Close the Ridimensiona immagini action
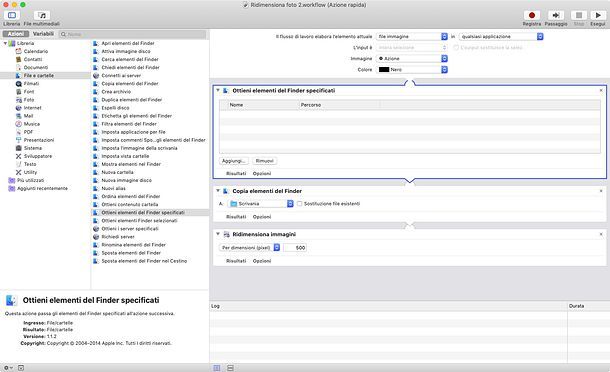610x372 pixels. [601, 234]
